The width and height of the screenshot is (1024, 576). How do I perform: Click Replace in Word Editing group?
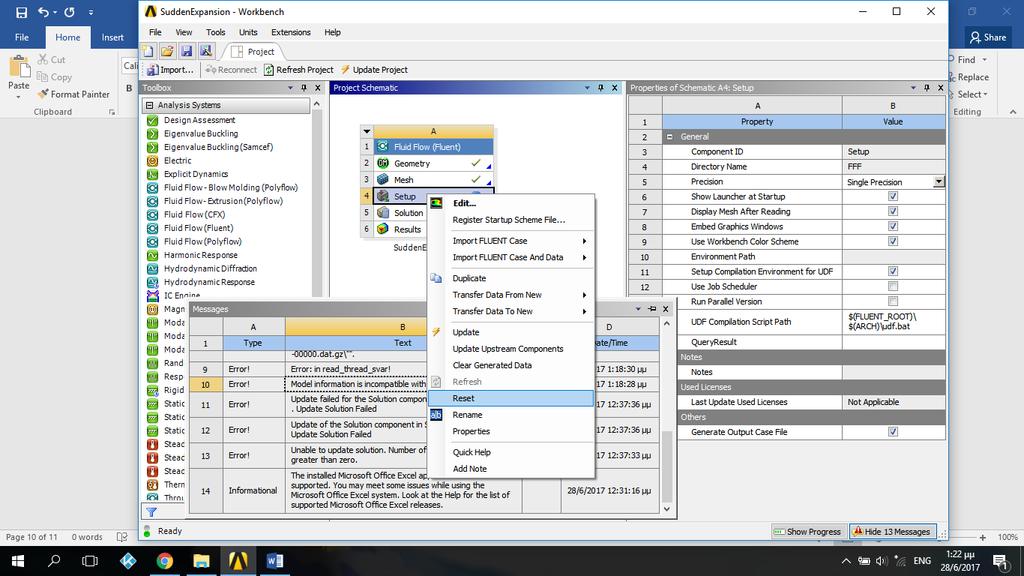(968, 77)
